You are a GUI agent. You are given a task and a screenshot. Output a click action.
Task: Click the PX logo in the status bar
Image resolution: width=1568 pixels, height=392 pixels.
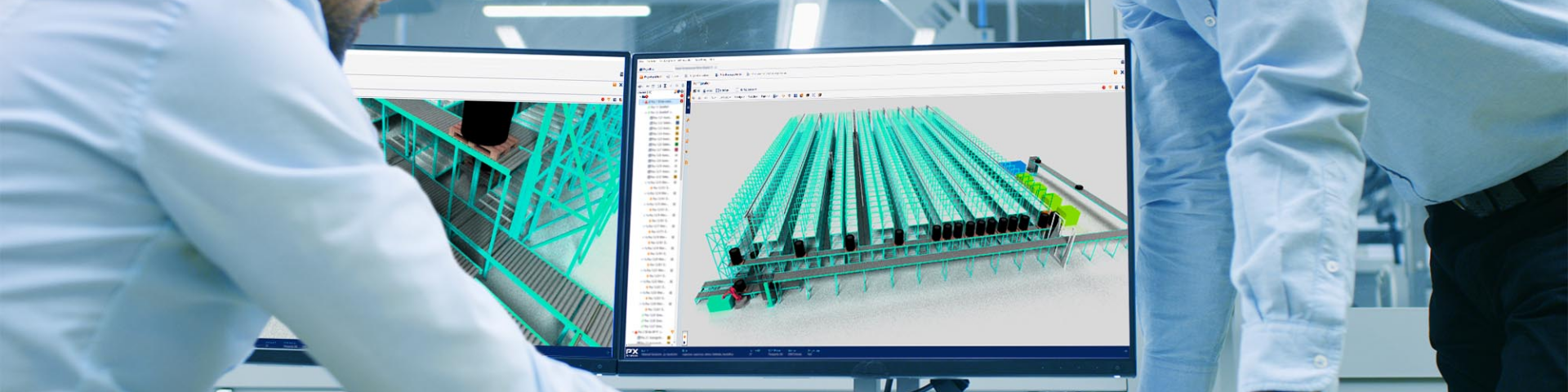pyautogui.click(x=633, y=353)
